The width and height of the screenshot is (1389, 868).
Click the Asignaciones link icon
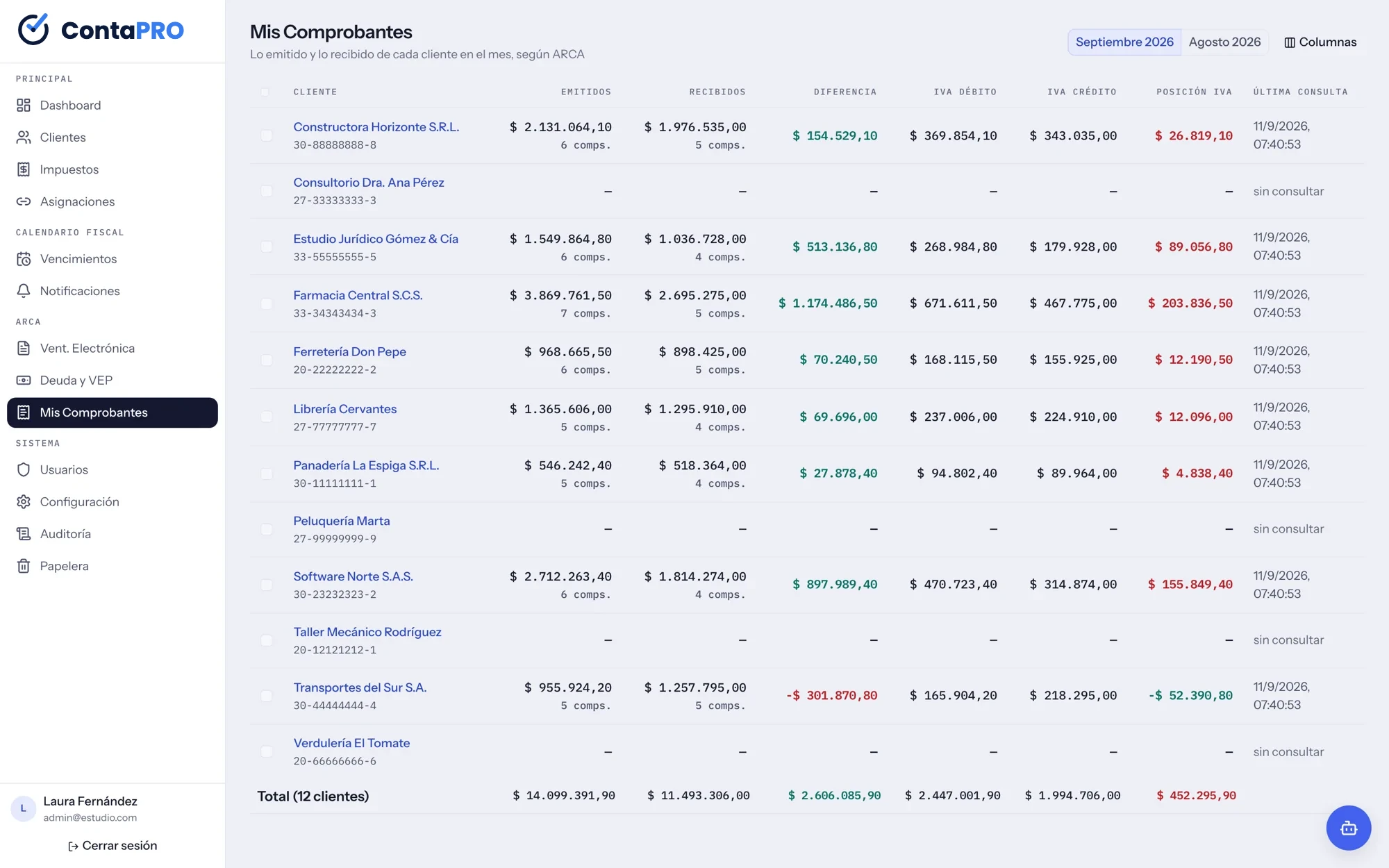[24, 201]
